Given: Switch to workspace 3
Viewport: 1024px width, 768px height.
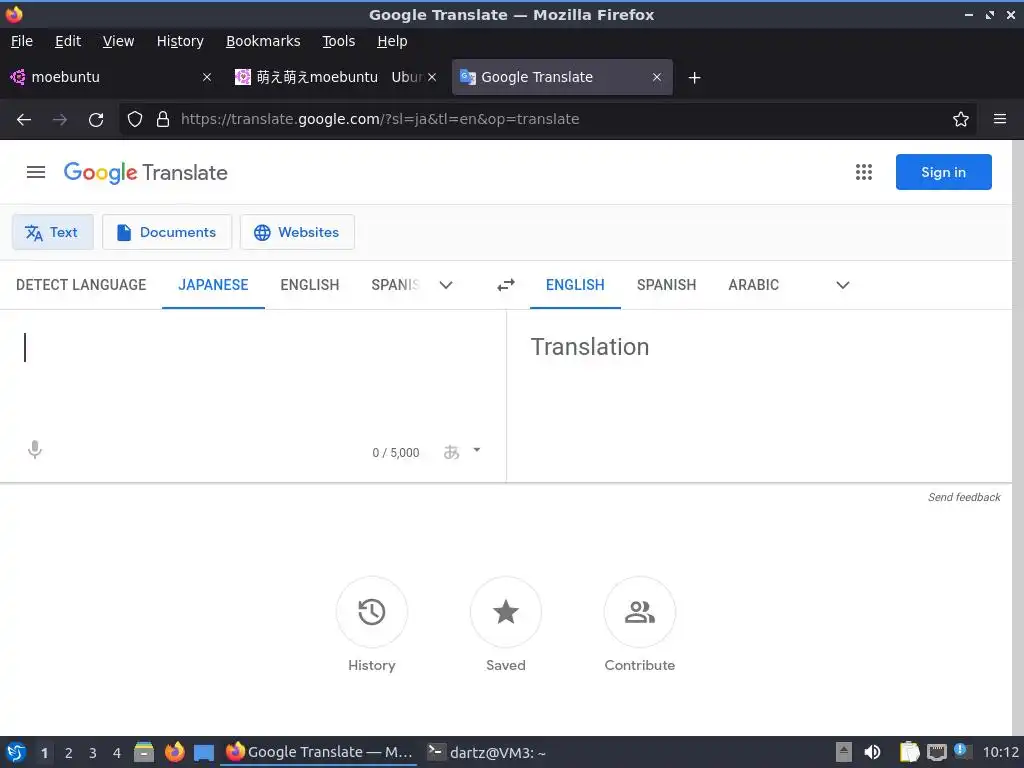Looking at the screenshot, I should [93, 753].
